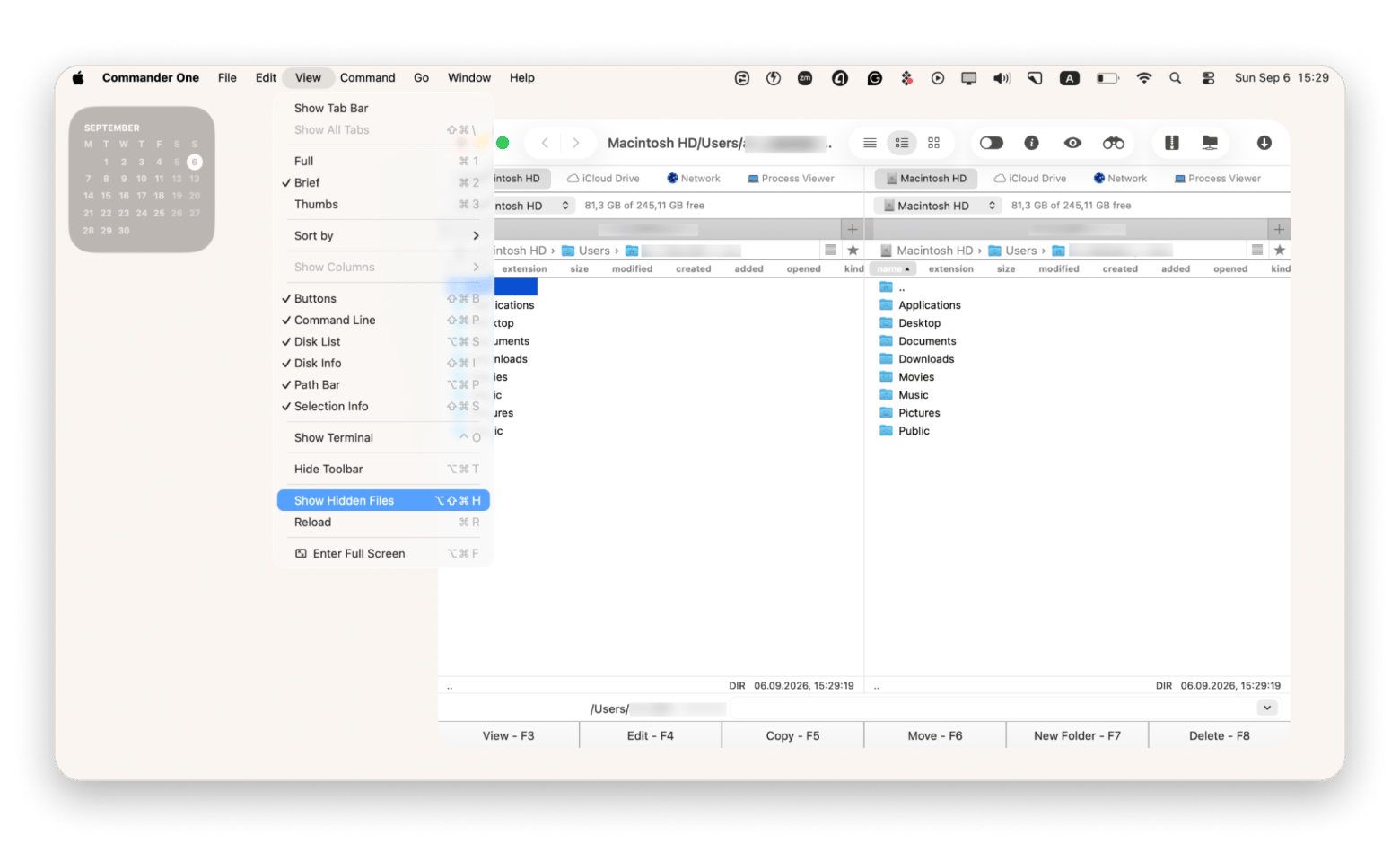Expand the command line history dropdown
The width and height of the screenshot is (1400, 853).
pyautogui.click(x=1267, y=708)
